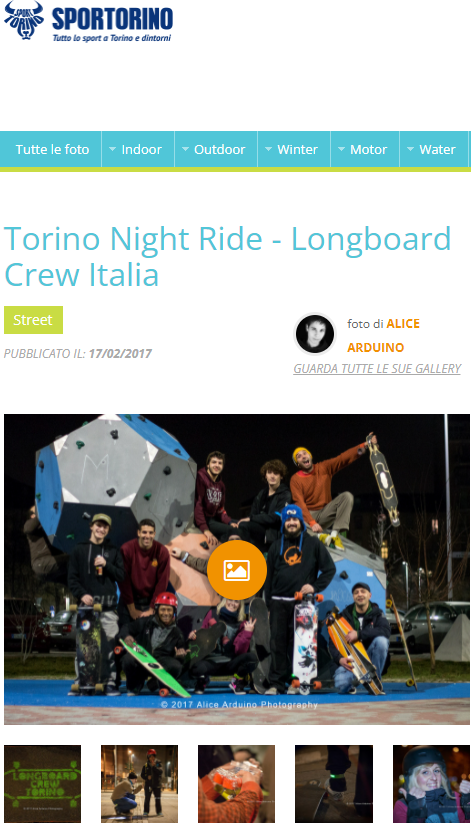Viewport: 471px width, 824px height.
Task: Open the orange image gallery icon
Action: pos(237,570)
